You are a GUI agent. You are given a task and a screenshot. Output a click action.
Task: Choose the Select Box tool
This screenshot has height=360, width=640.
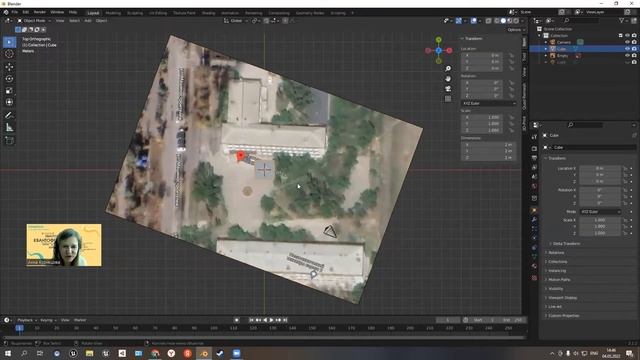coord(9,42)
